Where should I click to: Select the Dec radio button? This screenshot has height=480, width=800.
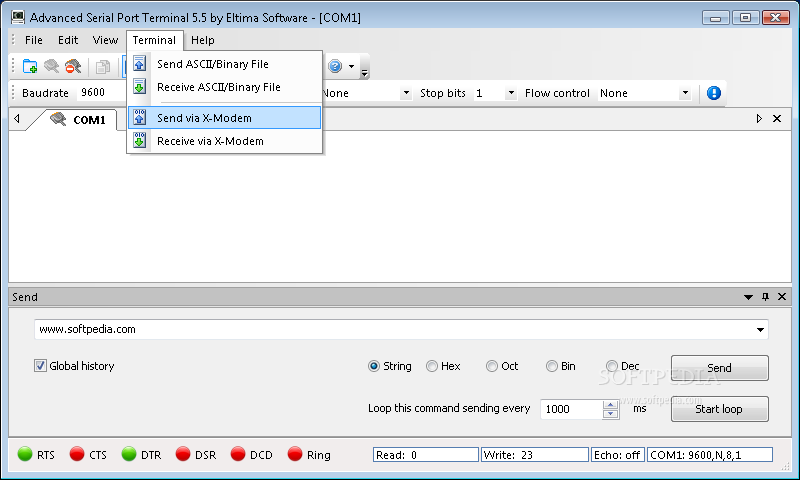pos(612,366)
